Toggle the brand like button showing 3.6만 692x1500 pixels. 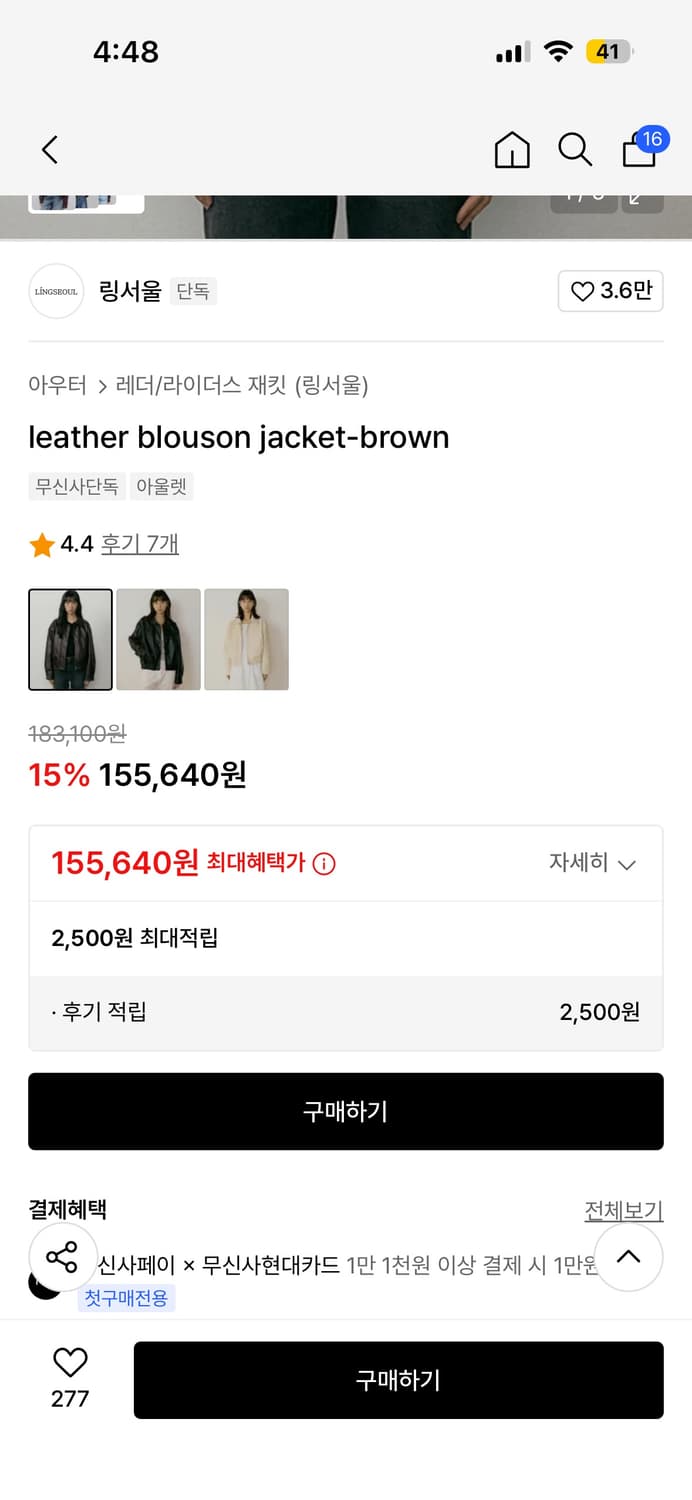tap(610, 291)
